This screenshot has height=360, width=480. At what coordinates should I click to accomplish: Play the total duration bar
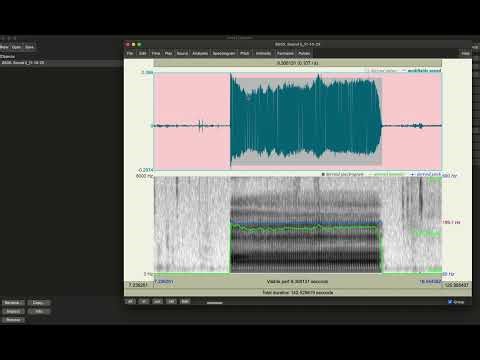[297, 292]
